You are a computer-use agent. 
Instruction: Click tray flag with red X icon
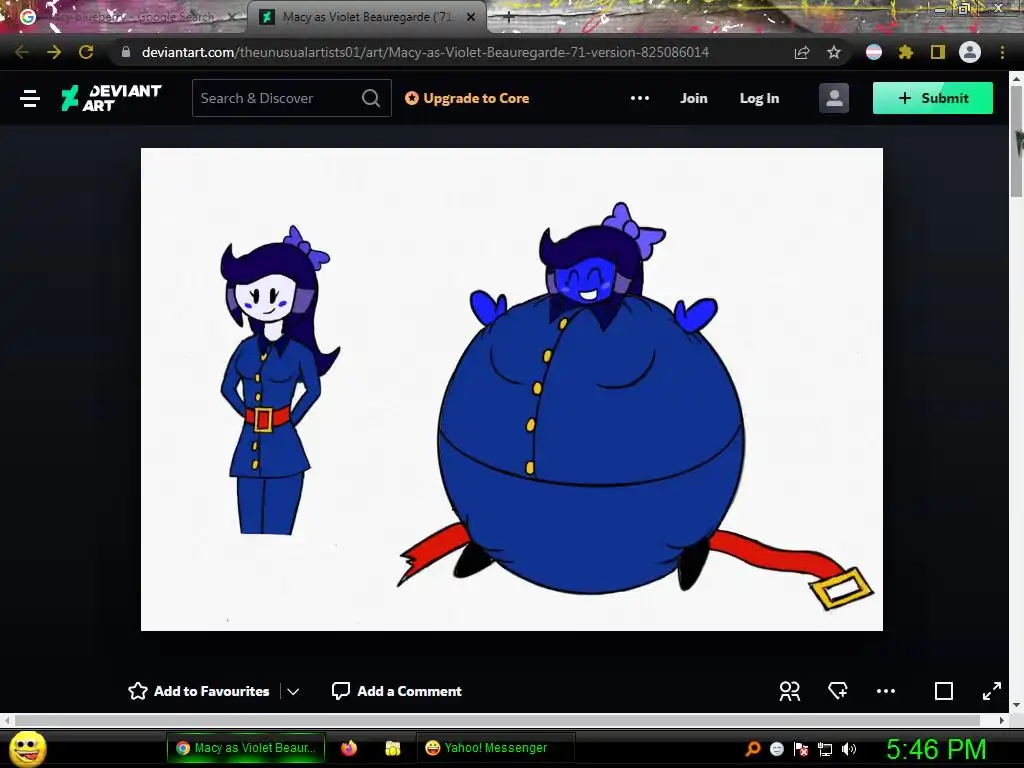pyautogui.click(x=801, y=748)
